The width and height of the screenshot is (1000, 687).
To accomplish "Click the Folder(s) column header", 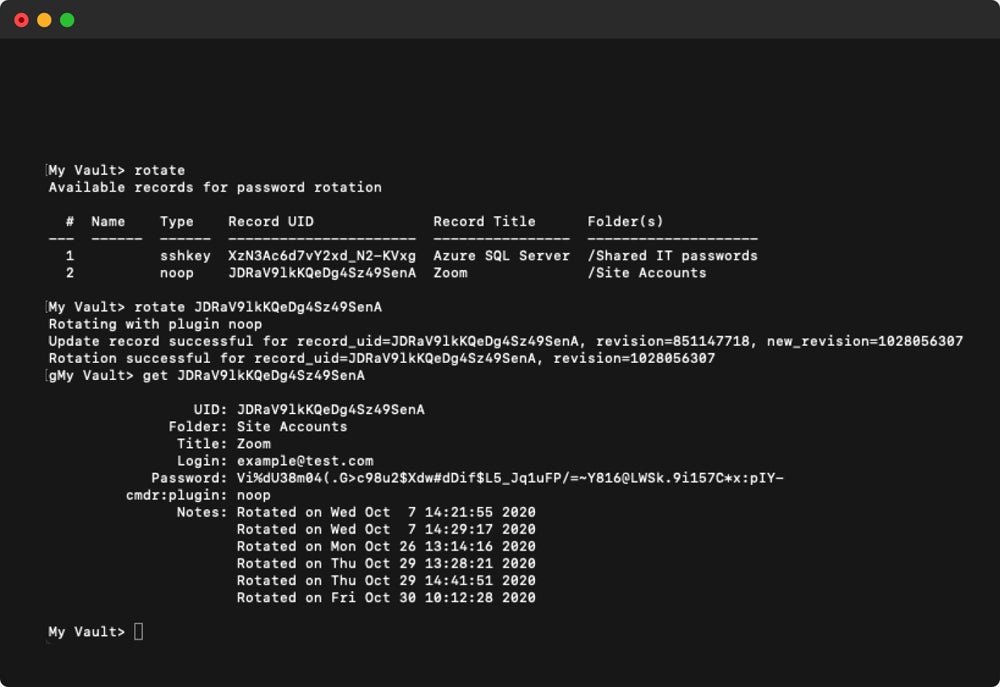I will pyautogui.click(x=625, y=222).
